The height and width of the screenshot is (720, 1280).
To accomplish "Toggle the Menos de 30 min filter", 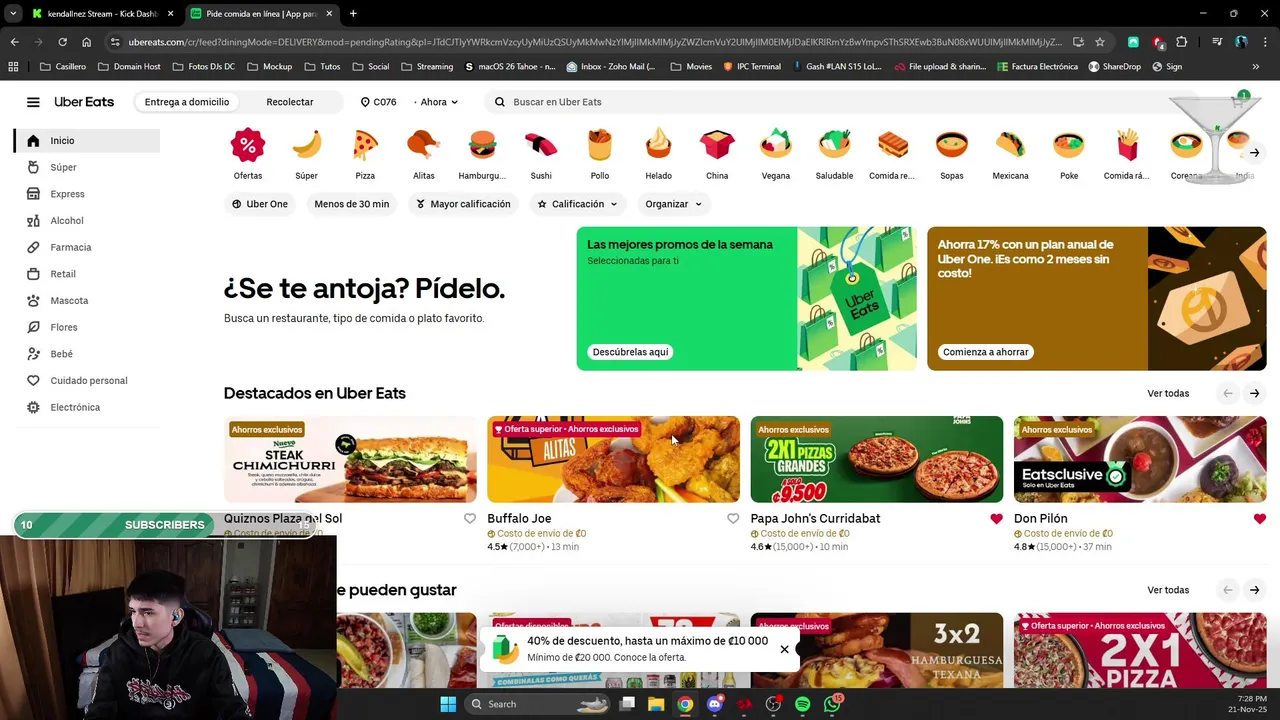I will (351, 204).
